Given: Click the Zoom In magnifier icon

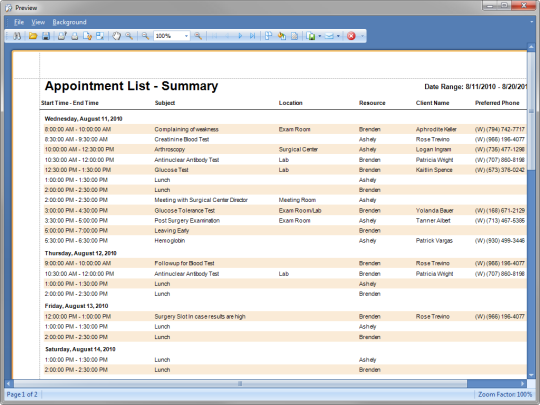Looking at the screenshot, I should 198,36.
